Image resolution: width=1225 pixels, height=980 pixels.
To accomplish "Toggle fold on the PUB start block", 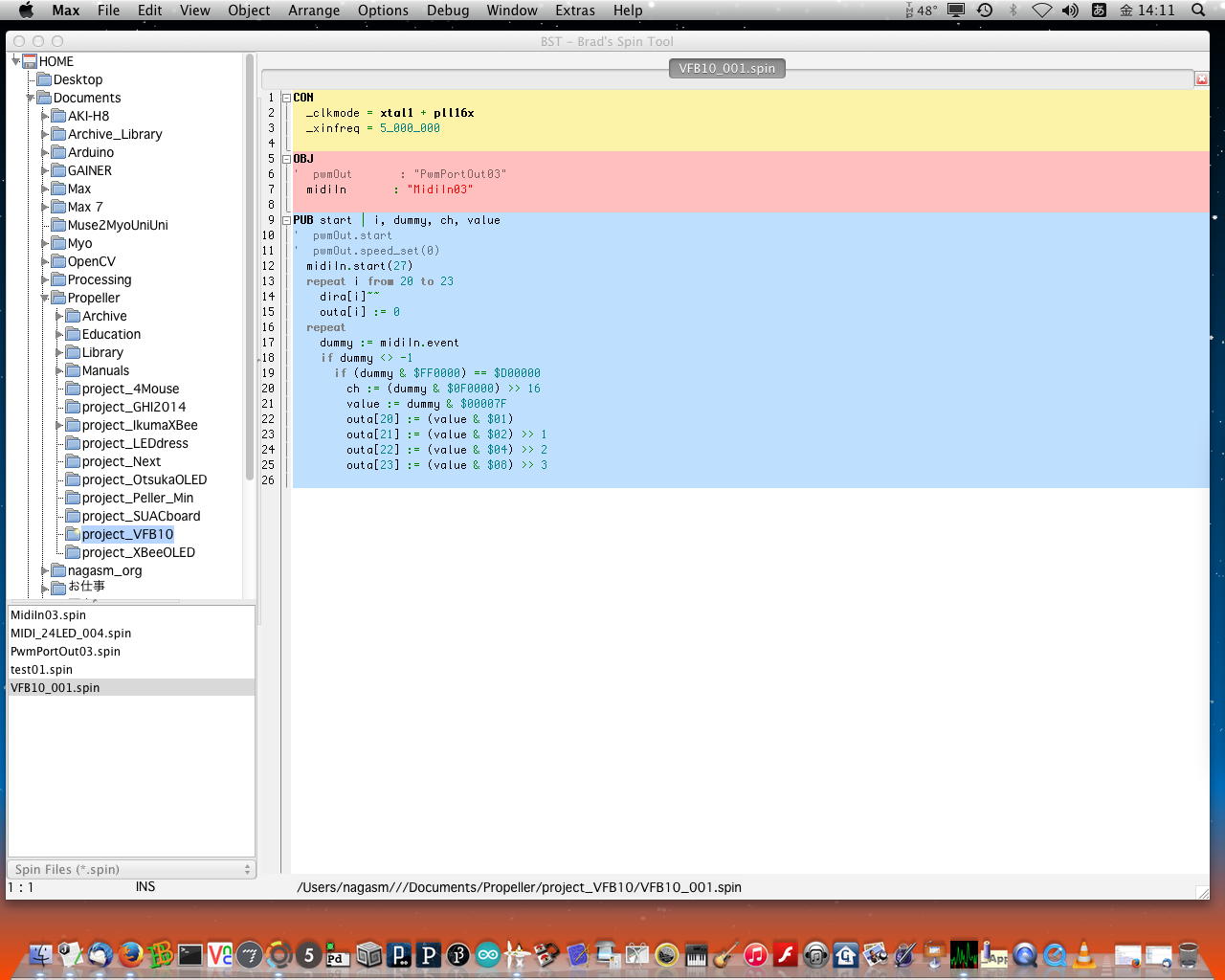I will pyautogui.click(x=286, y=220).
